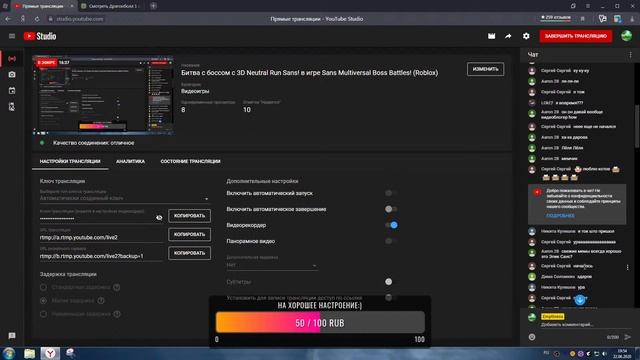
Task: Click the YouTube Studio logo
Action: 40,36
